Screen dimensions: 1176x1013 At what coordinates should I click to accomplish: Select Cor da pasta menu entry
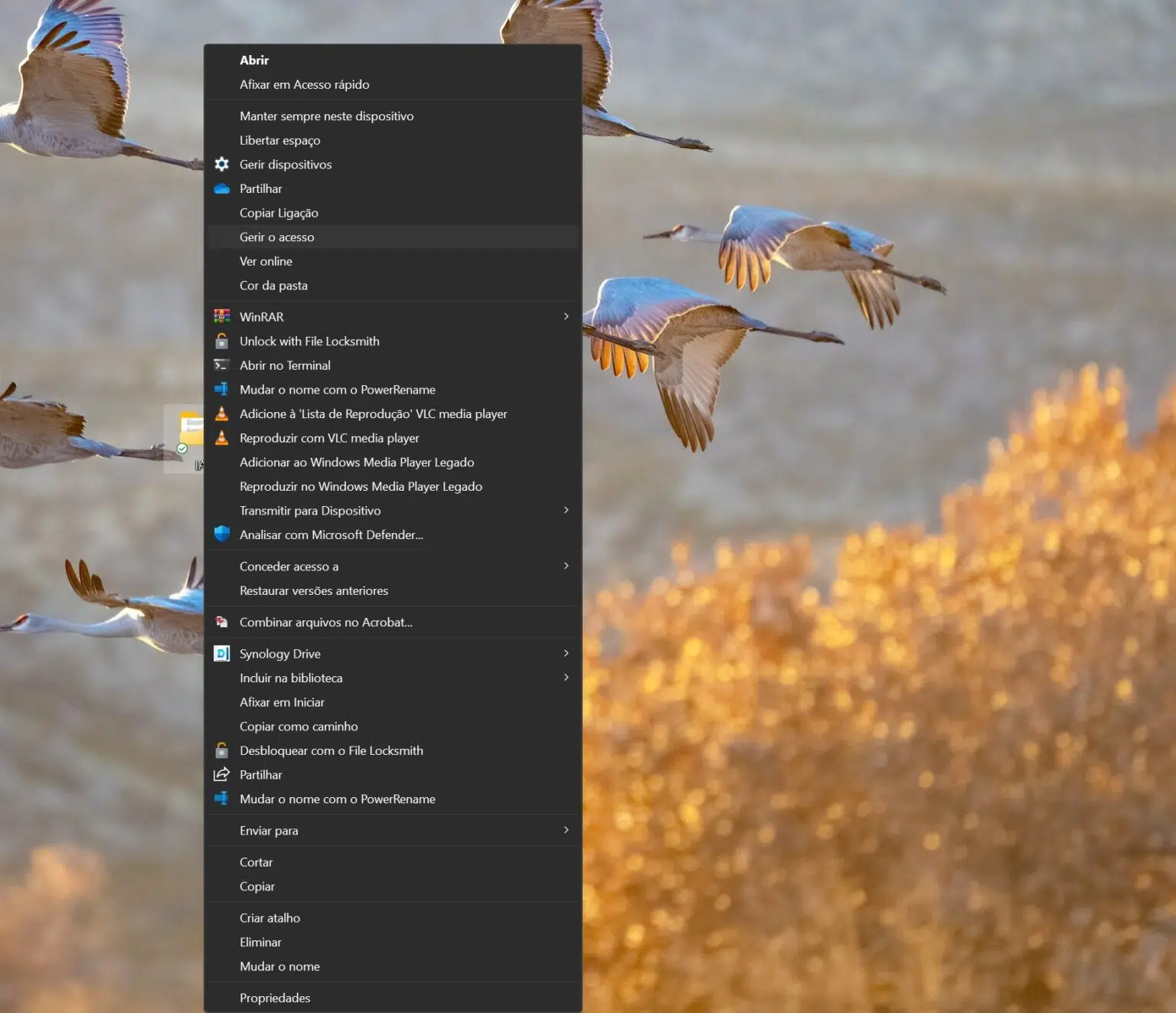[273, 286]
